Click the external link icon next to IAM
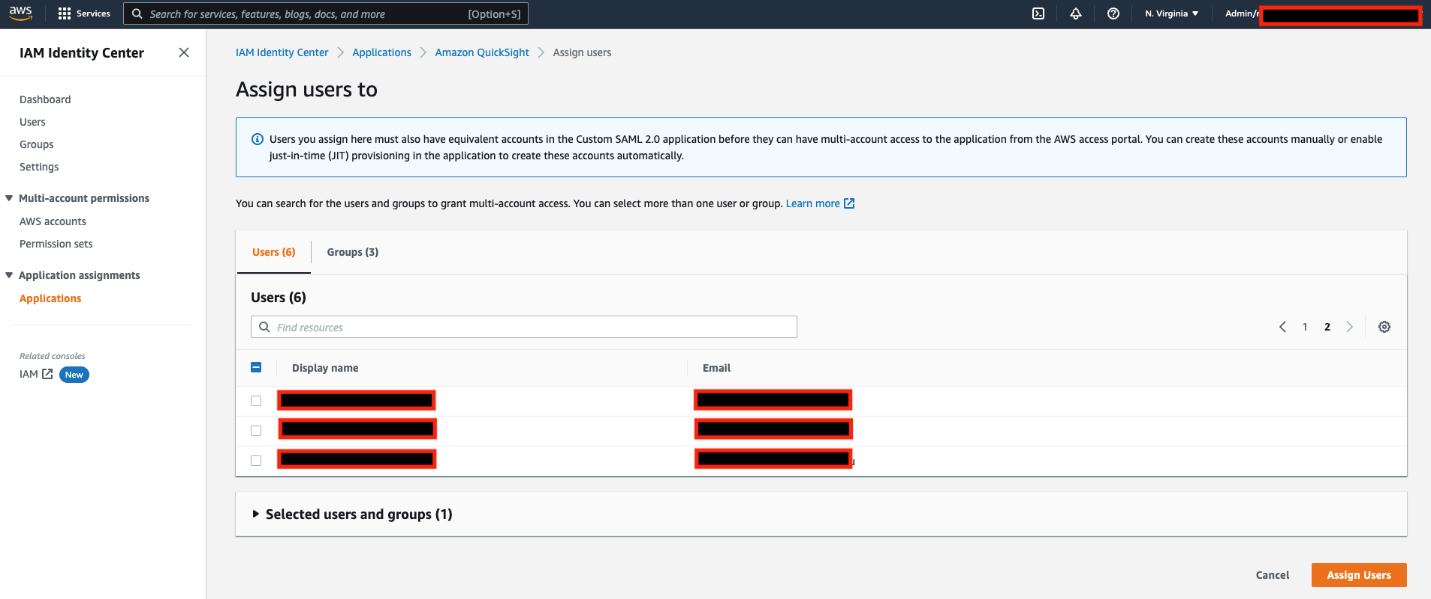The image size is (1431, 599). tap(47, 374)
